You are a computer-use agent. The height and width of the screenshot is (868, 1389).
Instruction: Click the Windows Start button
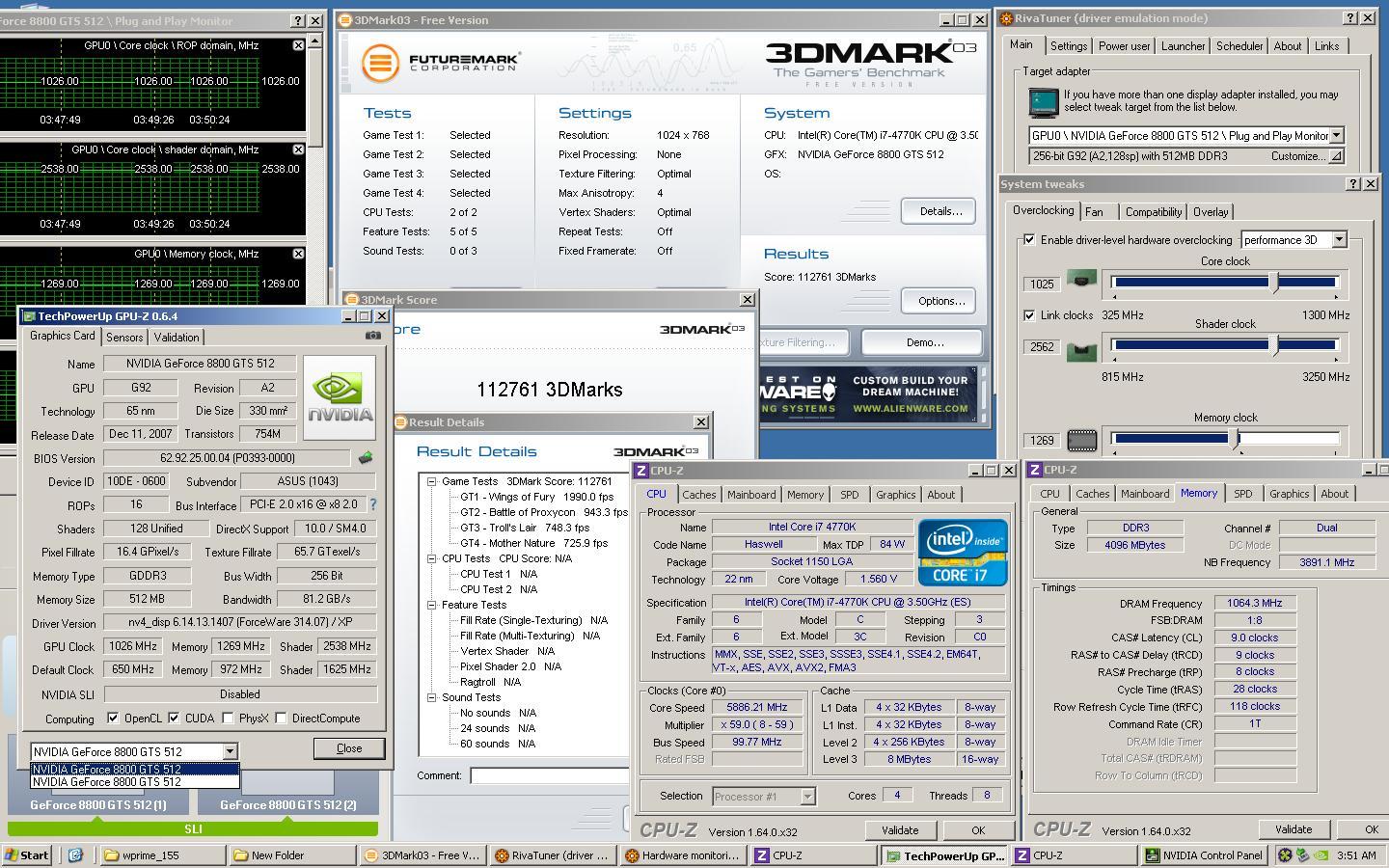(x=28, y=854)
